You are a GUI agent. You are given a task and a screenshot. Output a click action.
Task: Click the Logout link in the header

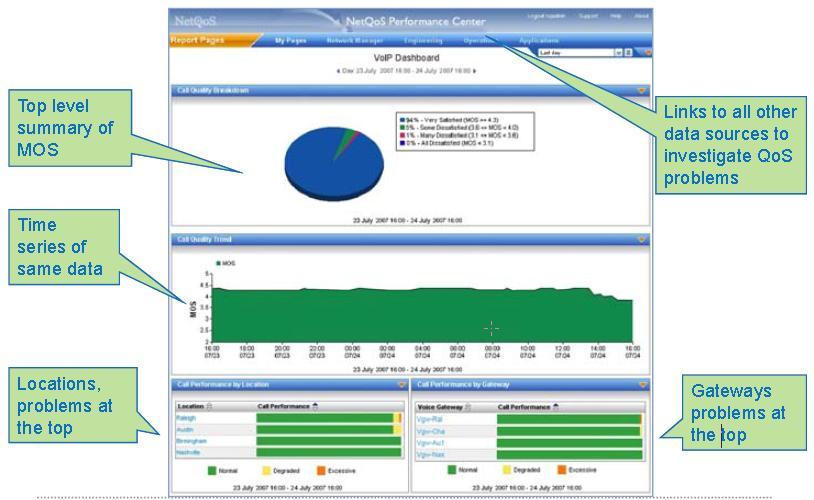click(x=546, y=16)
